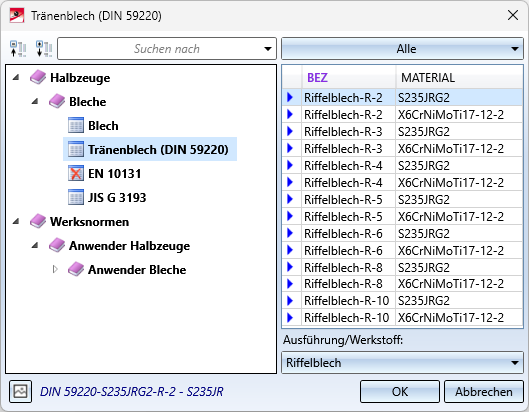The image size is (529, 412).
Task: Click the JIS G 3193 table icon
Action: (76, 197)
